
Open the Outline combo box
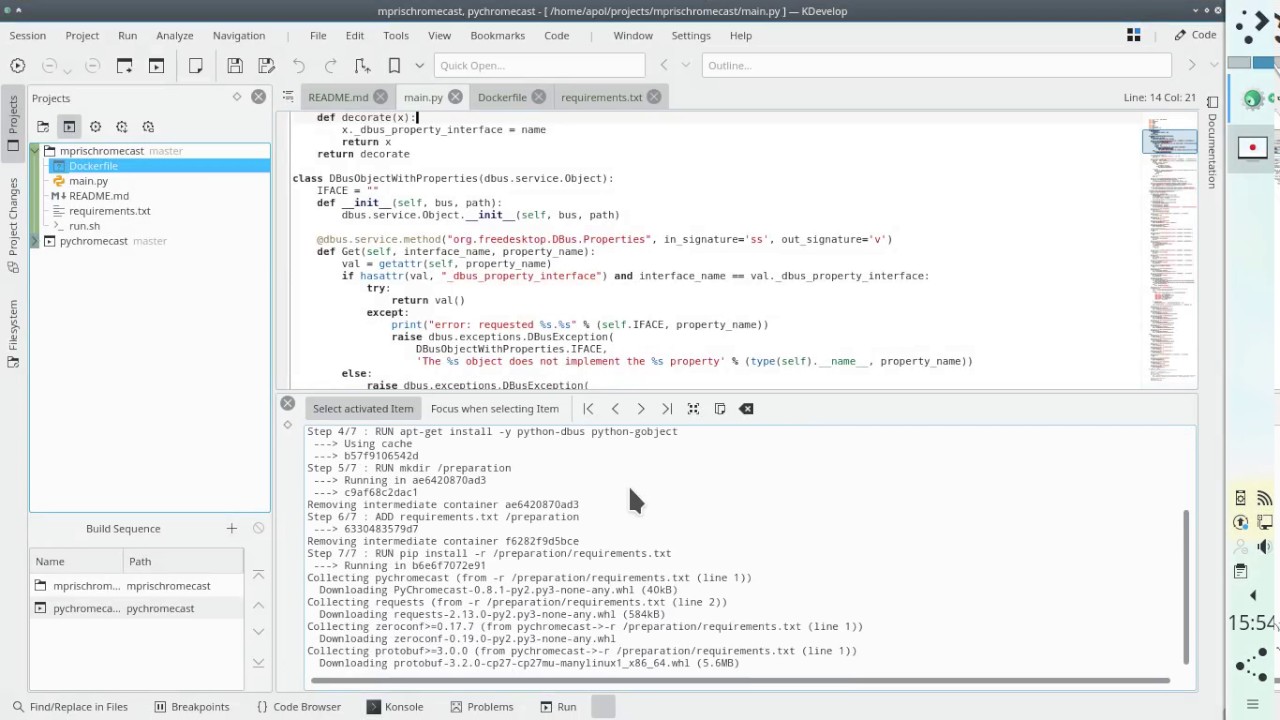pos(936,65)
